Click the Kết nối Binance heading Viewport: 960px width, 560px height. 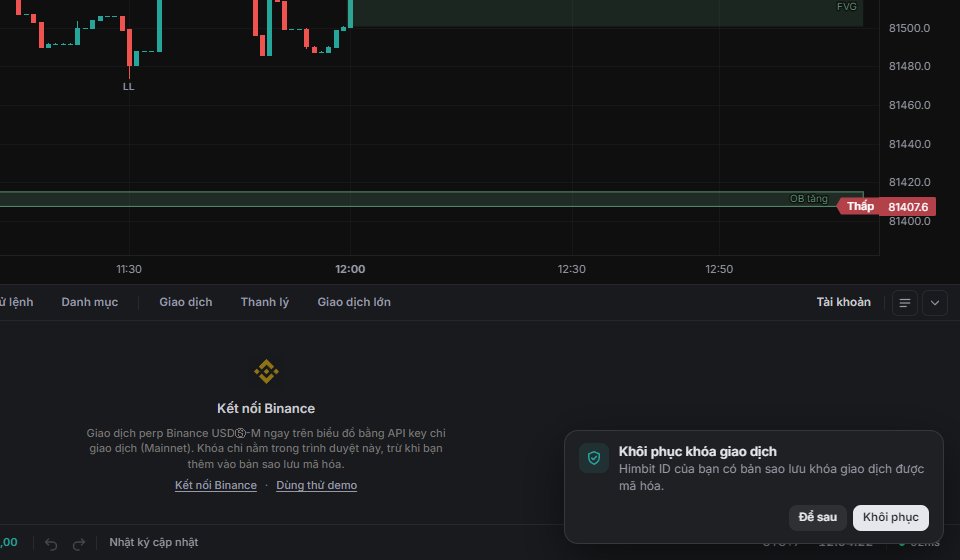coord(266,408)
